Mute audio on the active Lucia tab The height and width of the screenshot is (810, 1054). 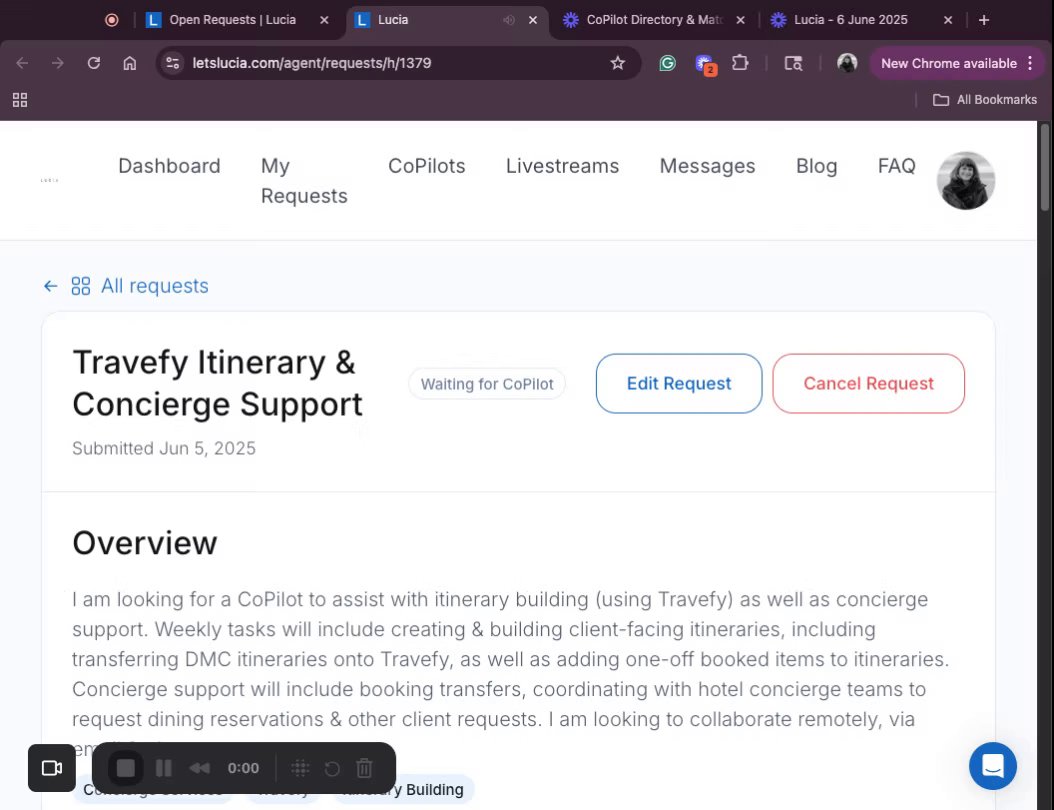coord(509,20)
